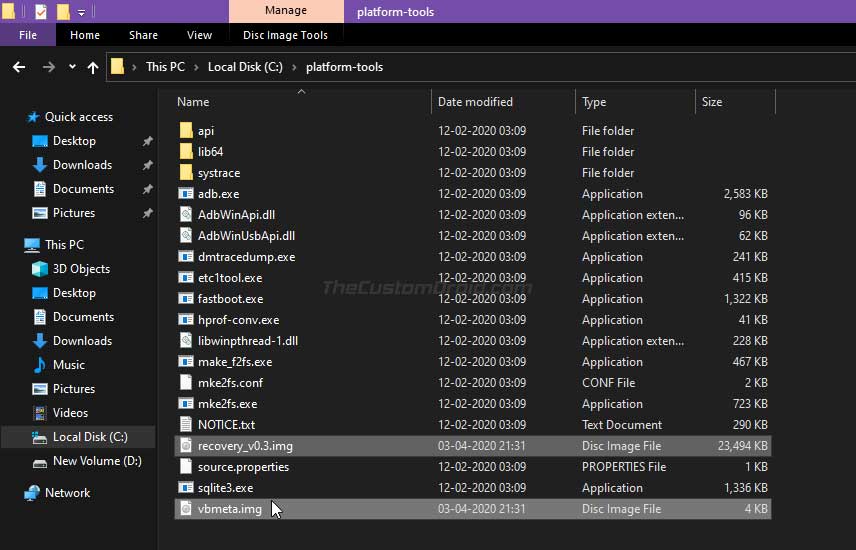Open pinned Downloads under Quick access
The height and width of the screenshot is (550, 856).
pyautogui.click(x=82, y=165)
